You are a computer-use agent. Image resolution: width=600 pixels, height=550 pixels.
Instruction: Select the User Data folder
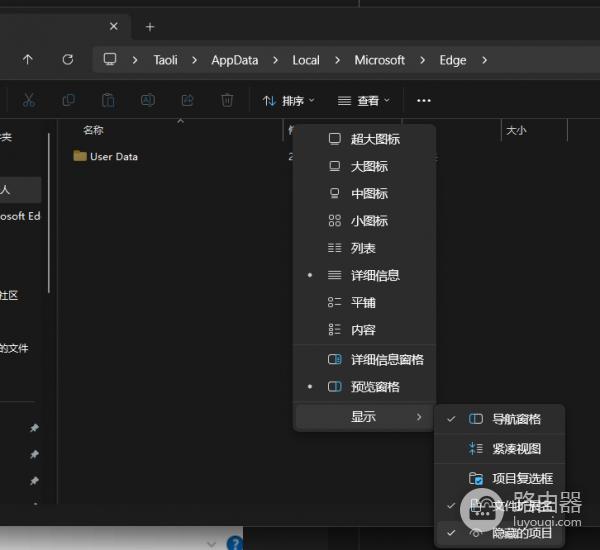pos(106,156)
